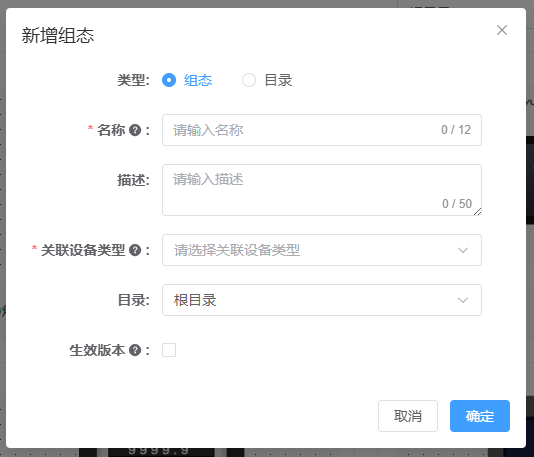Viewport: 534px width, 457px height.
Task: Click the 新增组态 dialog title
Action: [58, 35]
